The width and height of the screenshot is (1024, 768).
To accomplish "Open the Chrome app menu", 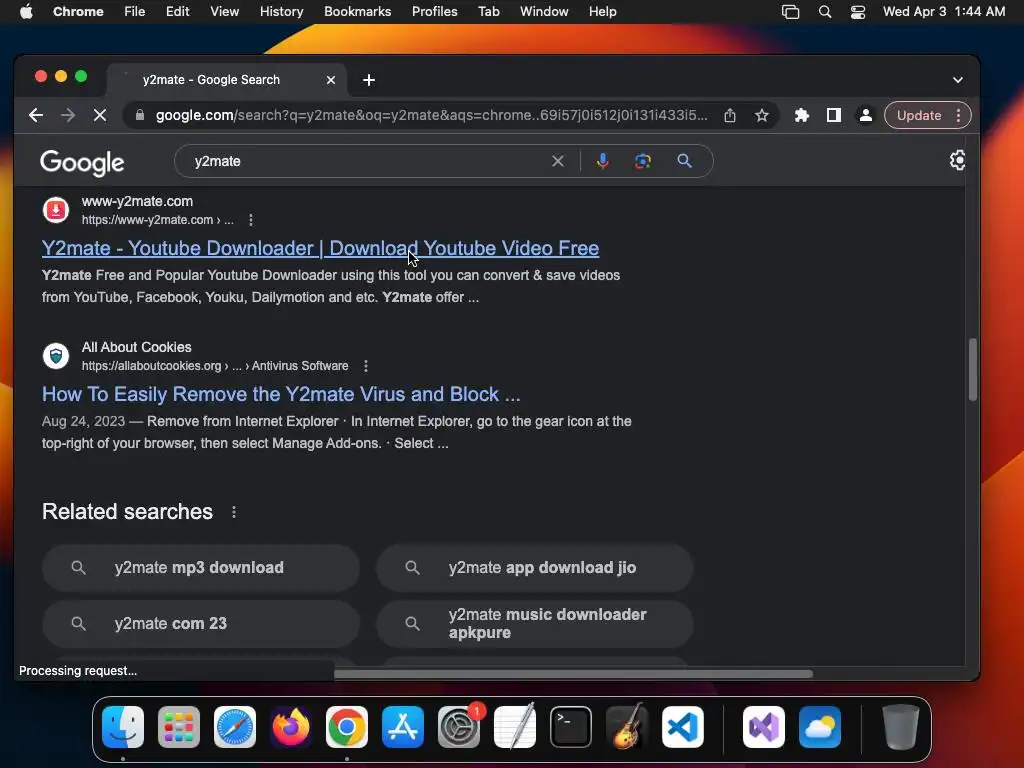I will coord(78,12).
